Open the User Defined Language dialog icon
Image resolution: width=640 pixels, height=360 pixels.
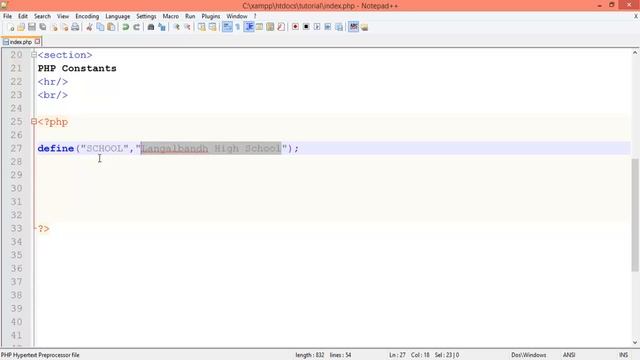click(x=260, y=27)
